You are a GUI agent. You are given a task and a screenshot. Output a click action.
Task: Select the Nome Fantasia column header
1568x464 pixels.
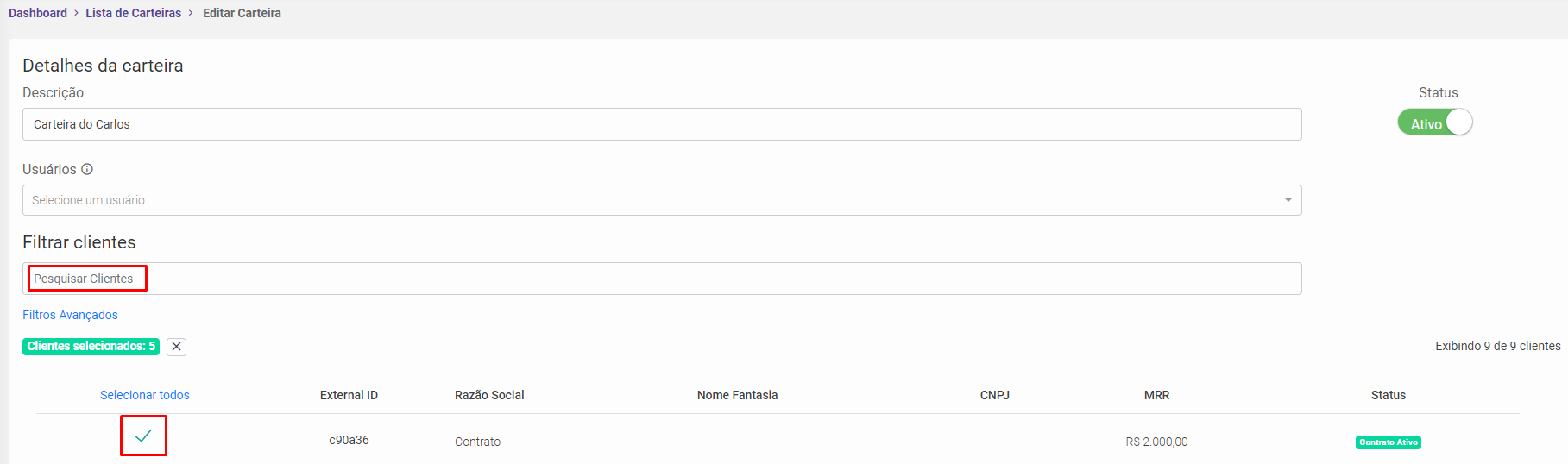pyautogui.click(x=737, y=395)
